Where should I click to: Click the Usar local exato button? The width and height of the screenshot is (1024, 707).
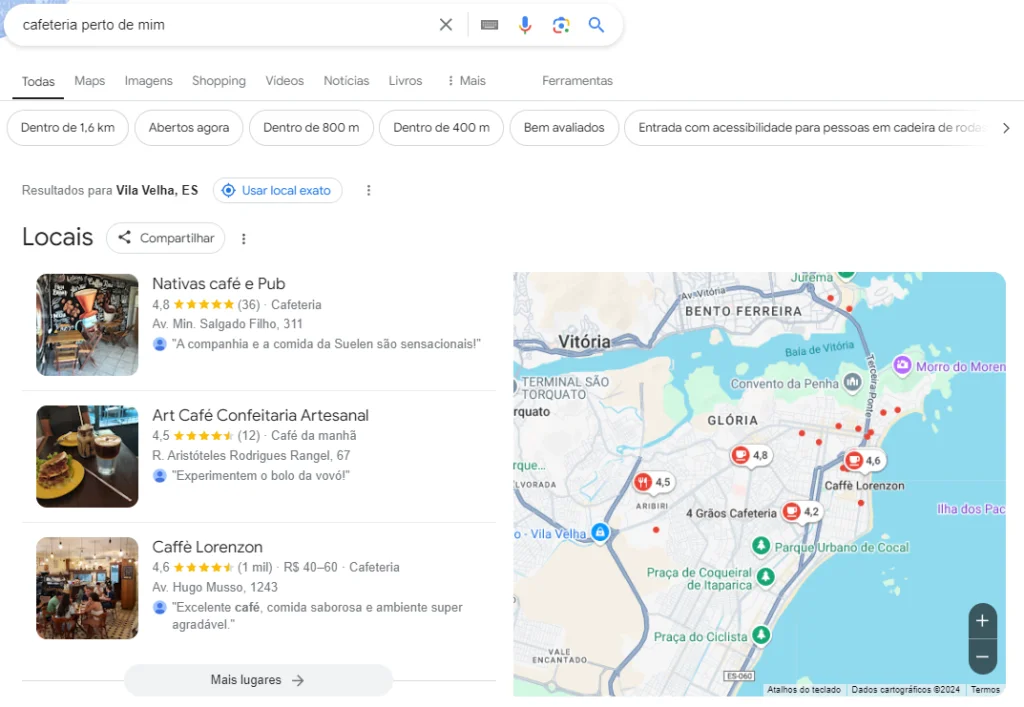(278, 190)
